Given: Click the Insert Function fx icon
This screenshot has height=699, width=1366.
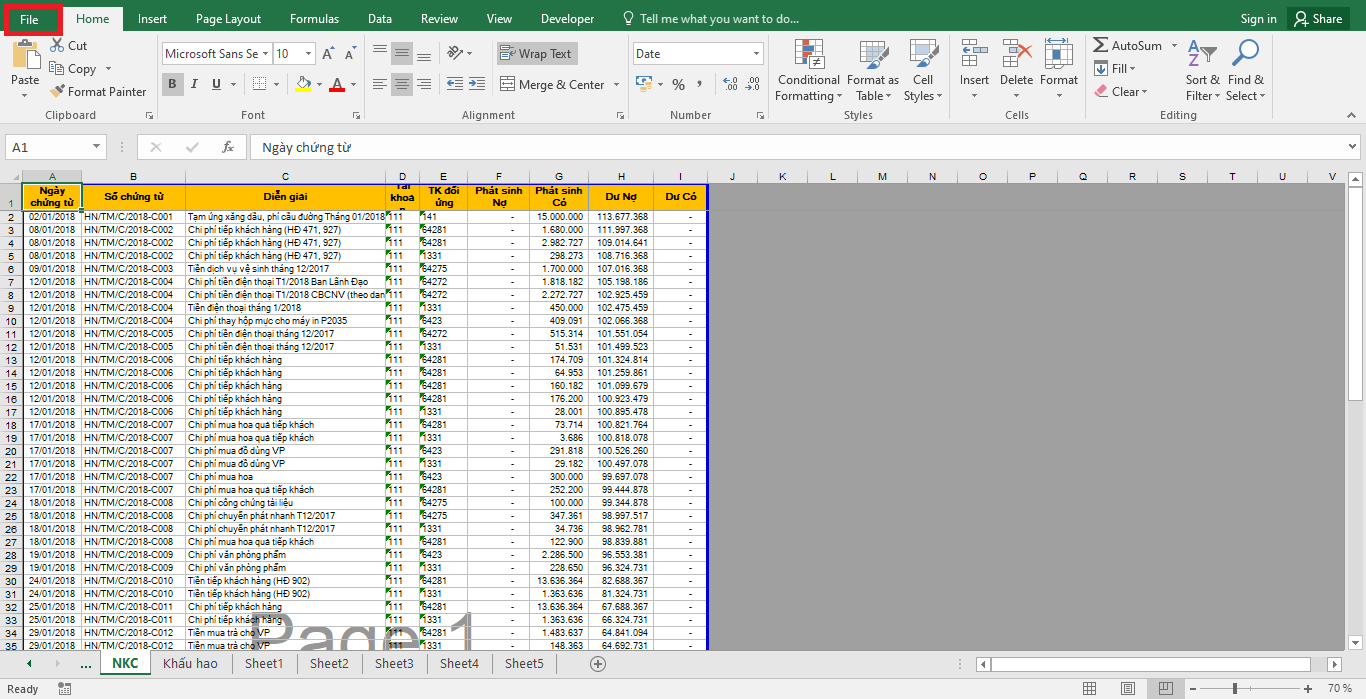Looking at the screenshot, I should [228, 147].
